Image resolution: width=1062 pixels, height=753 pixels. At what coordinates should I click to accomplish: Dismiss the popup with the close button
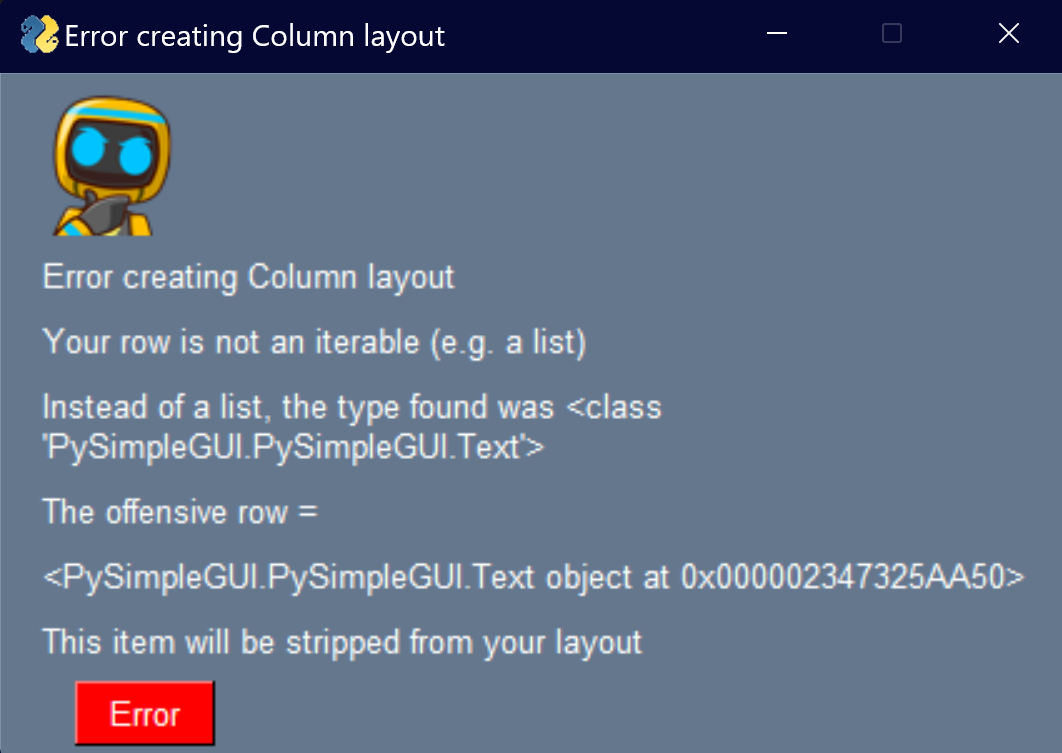[1008, 33]
